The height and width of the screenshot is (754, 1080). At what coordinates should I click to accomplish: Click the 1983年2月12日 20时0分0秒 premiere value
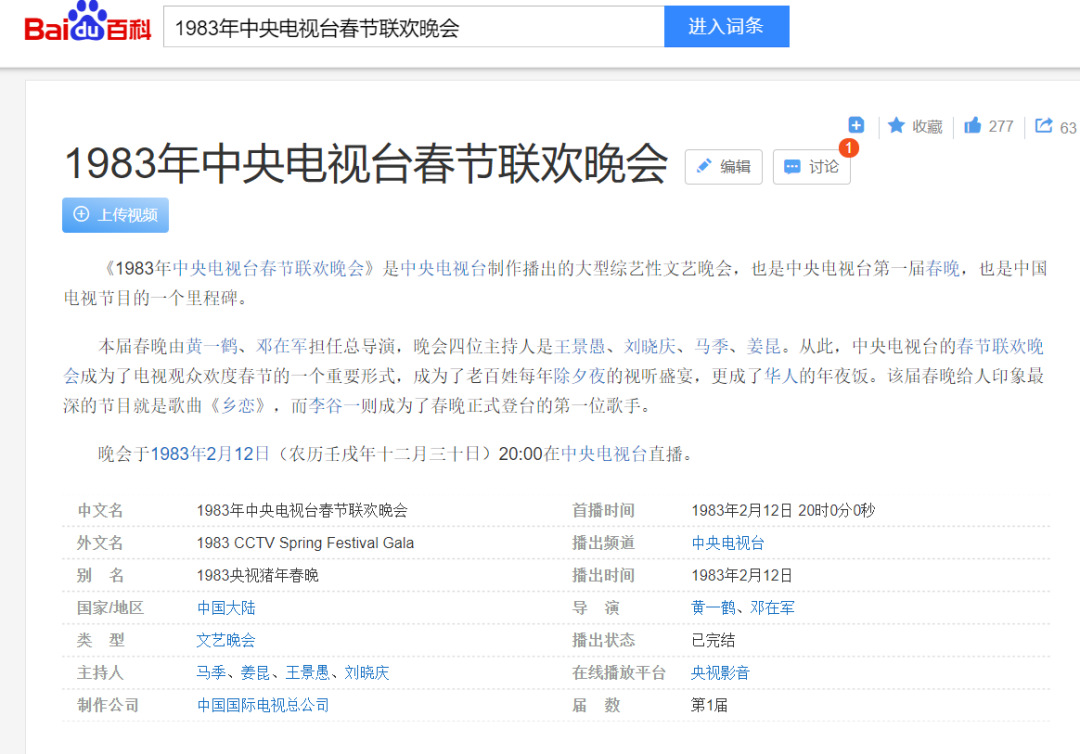click(783, 511)
